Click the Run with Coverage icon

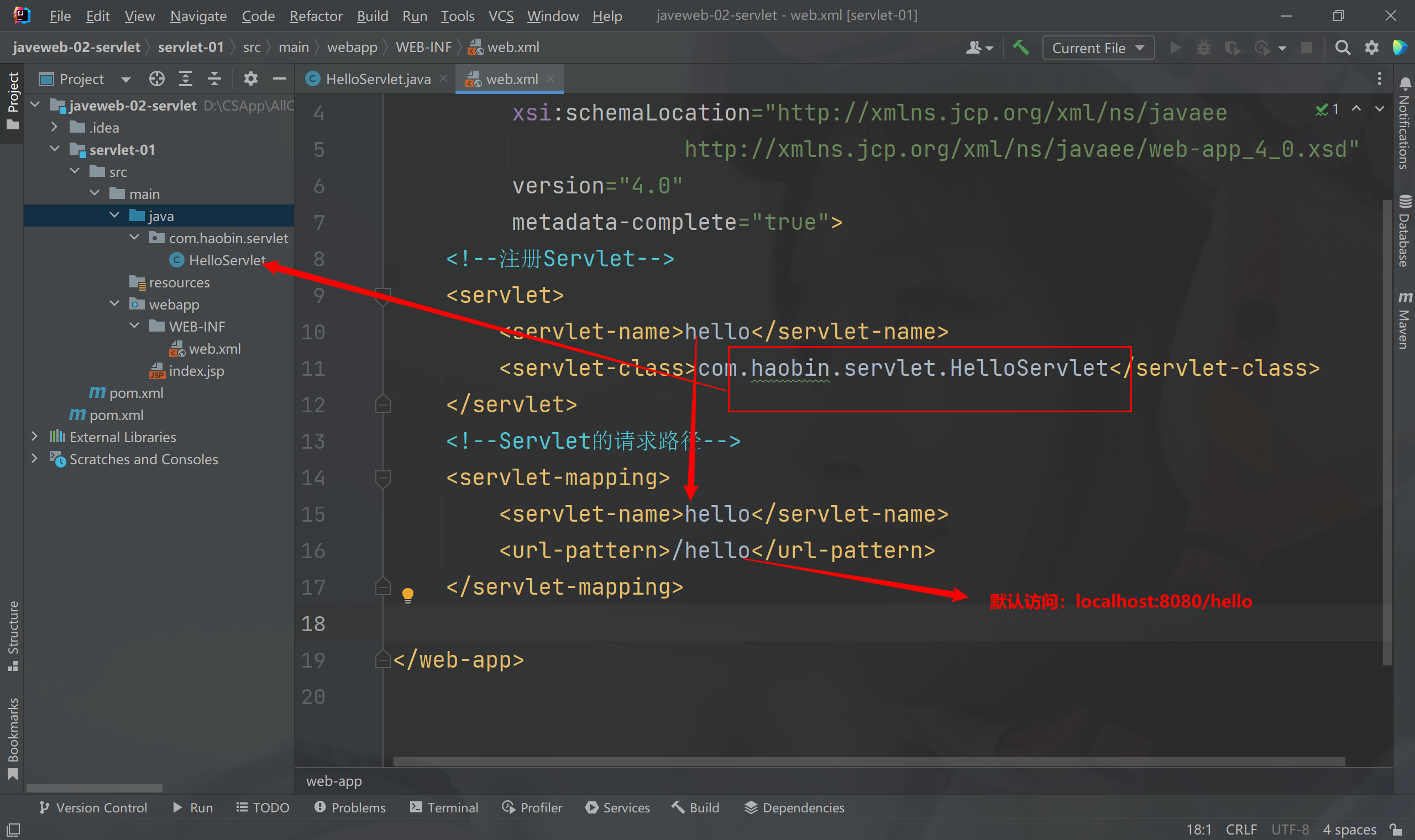coord(1231,48)
